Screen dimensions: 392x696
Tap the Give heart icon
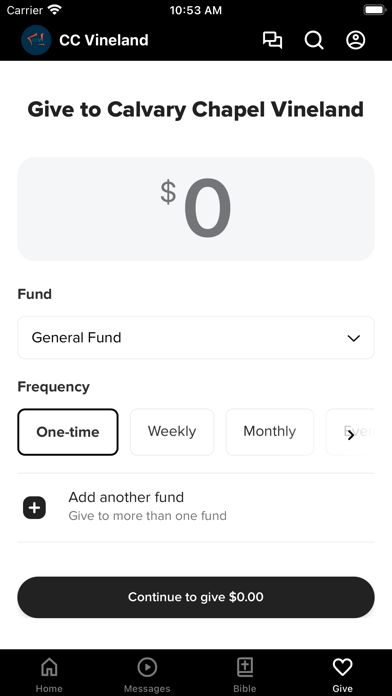[342, 667]
